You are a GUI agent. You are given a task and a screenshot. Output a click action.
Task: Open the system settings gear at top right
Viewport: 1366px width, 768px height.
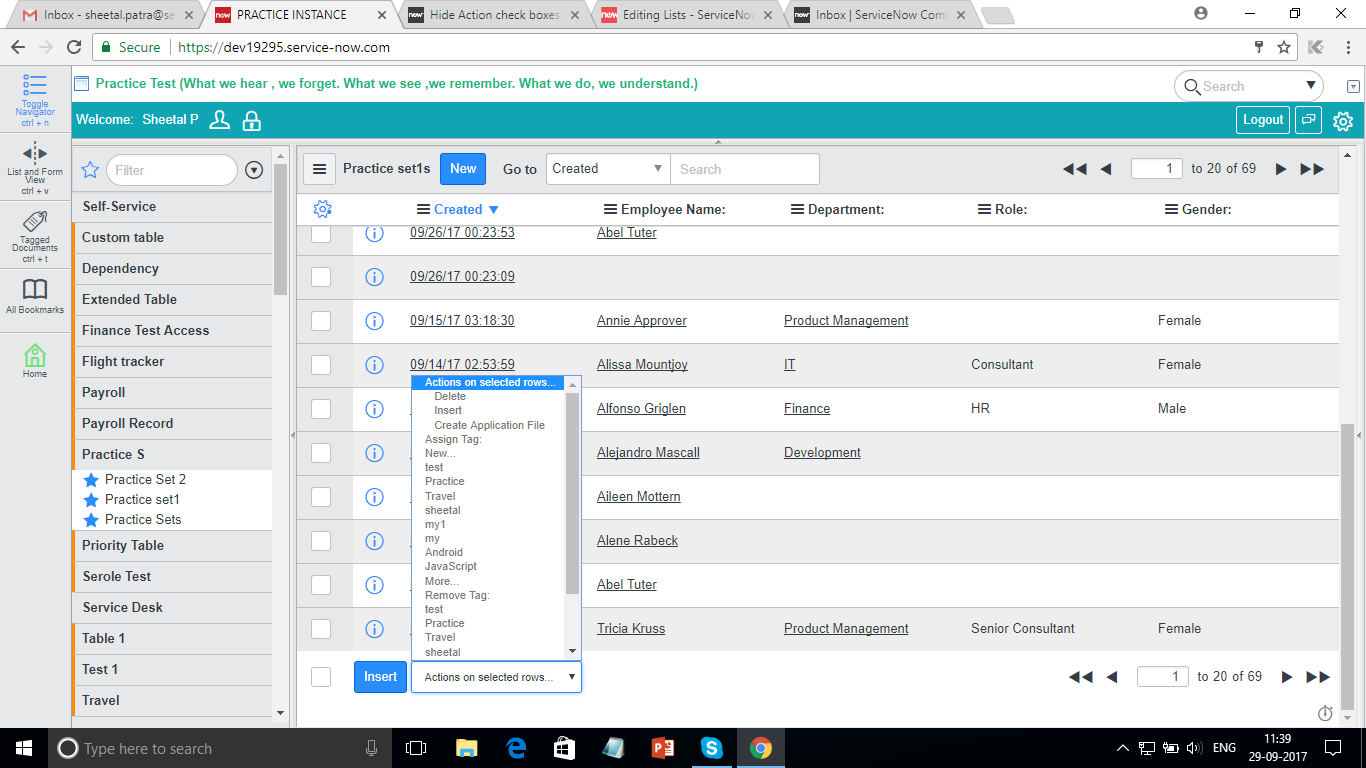[1343, 120]
